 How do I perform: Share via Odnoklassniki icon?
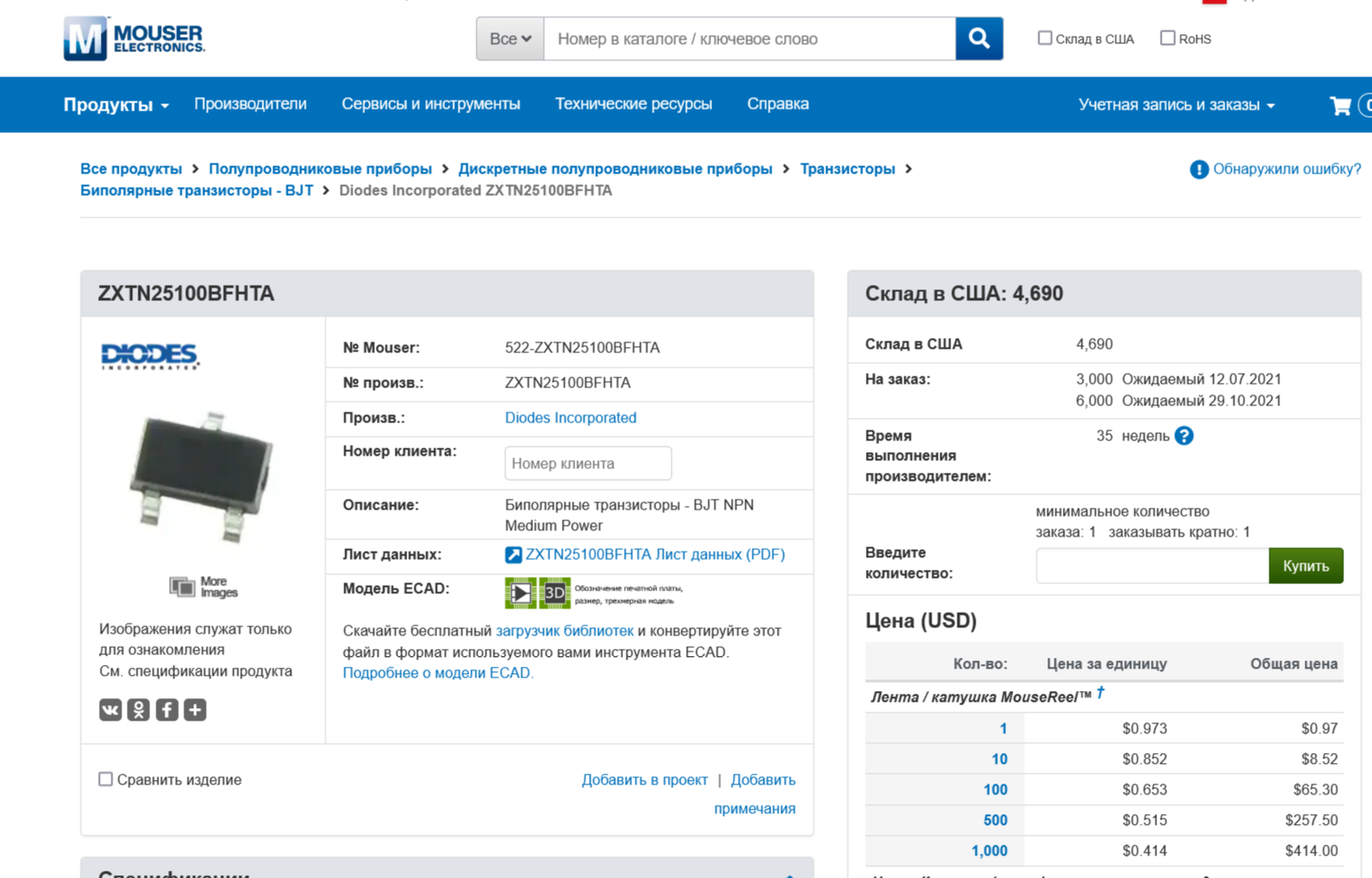(x=138, y=710)
